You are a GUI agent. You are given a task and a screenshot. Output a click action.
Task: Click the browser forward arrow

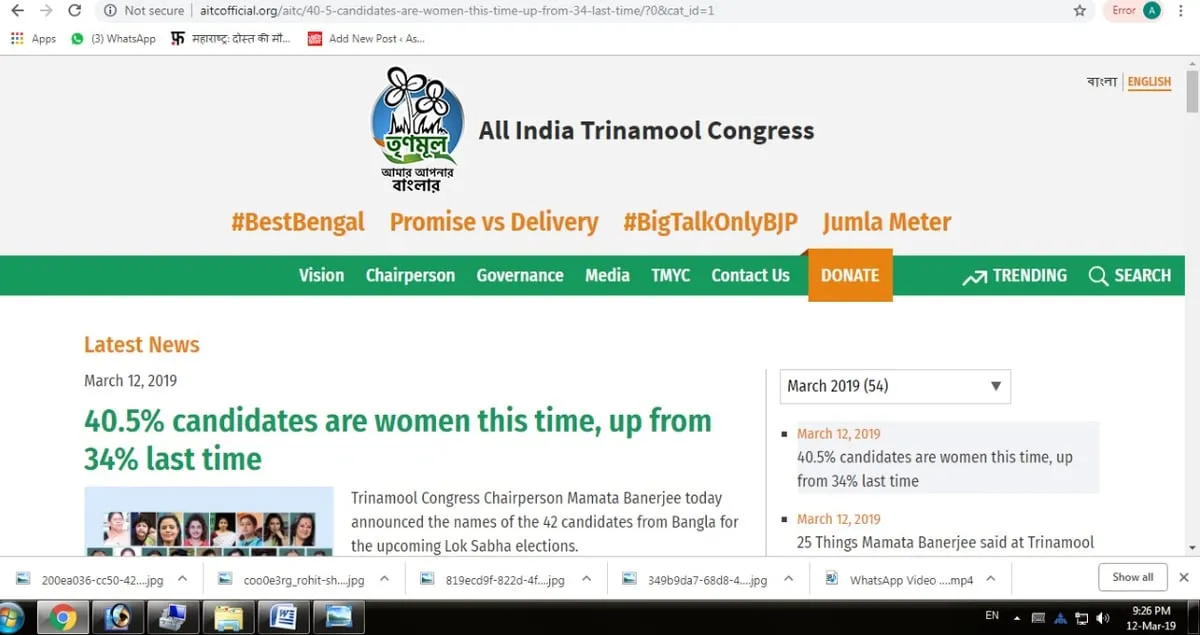(x=46, y=11)
